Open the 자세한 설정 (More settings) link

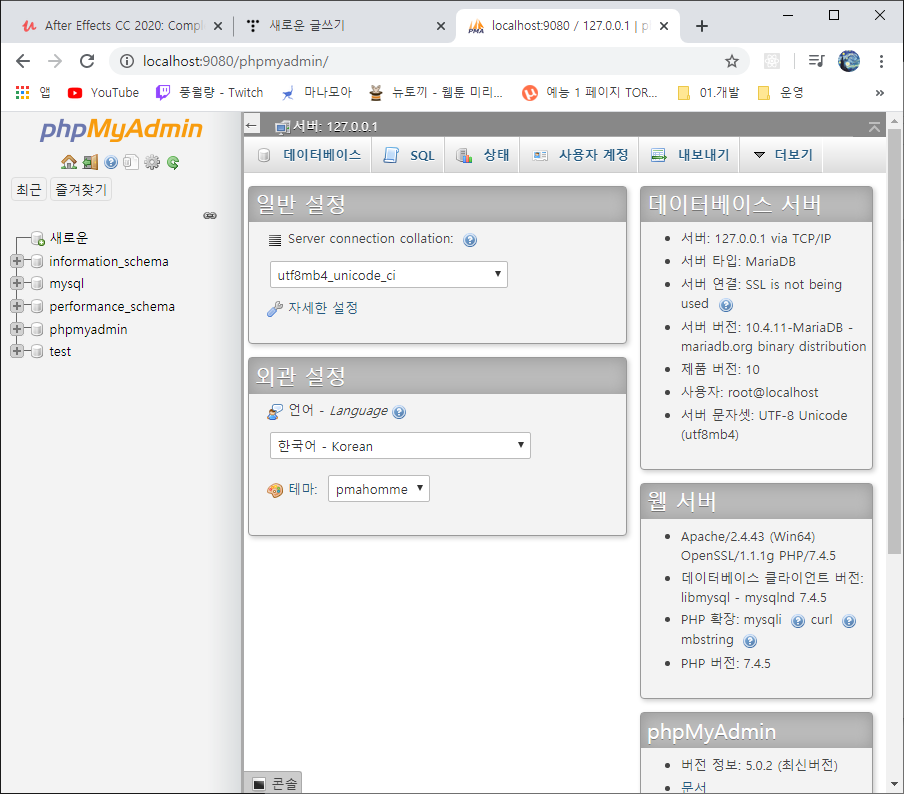tap(323, 308)
